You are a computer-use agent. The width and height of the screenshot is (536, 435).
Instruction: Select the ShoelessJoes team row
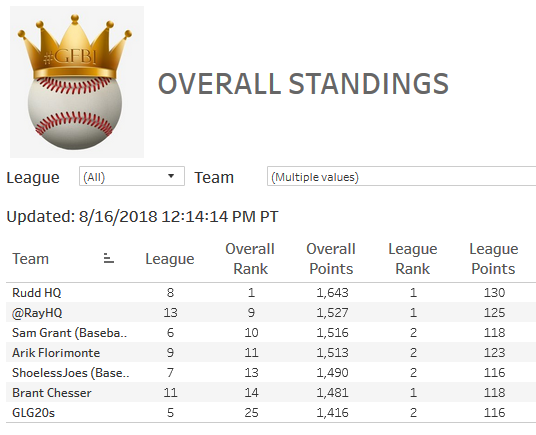[x=271, y=372]
